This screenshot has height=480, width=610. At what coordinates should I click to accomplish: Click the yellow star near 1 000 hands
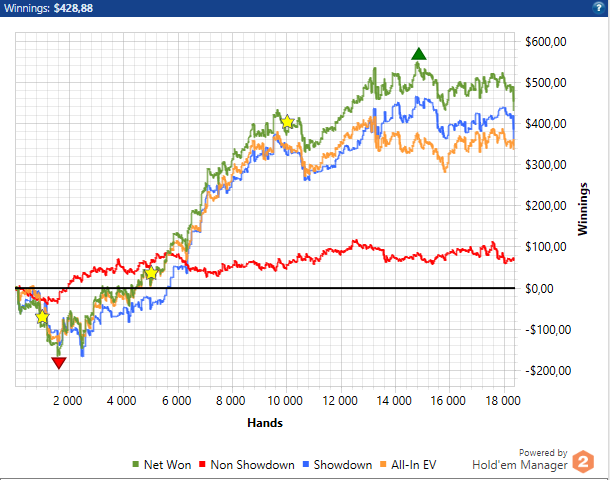pyautogui.click(x=42, y=317)
